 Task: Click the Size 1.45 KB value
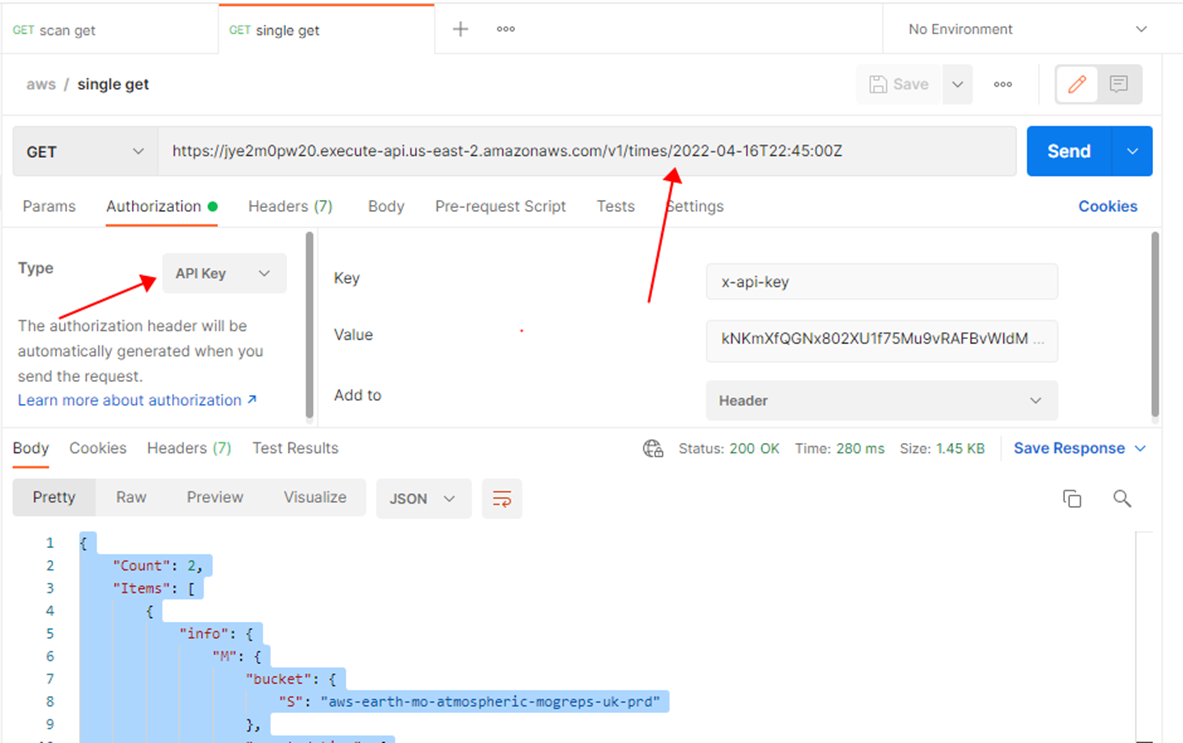click(x=960, y=449)
